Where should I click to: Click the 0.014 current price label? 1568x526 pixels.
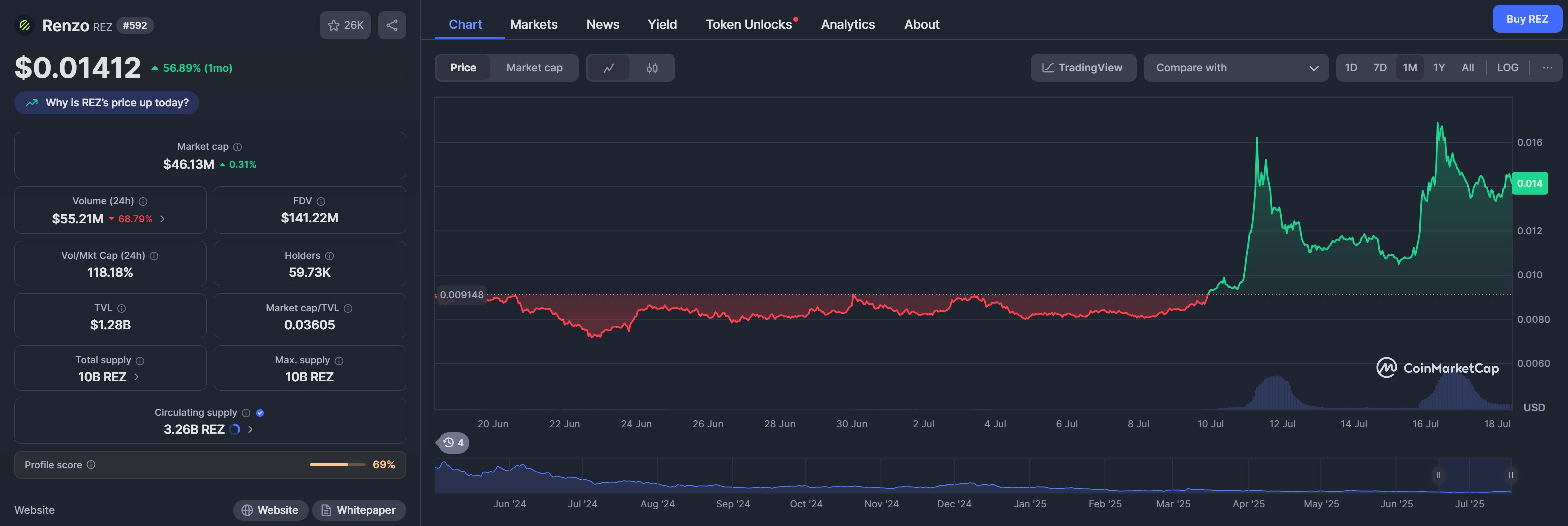click(1529, 183)
